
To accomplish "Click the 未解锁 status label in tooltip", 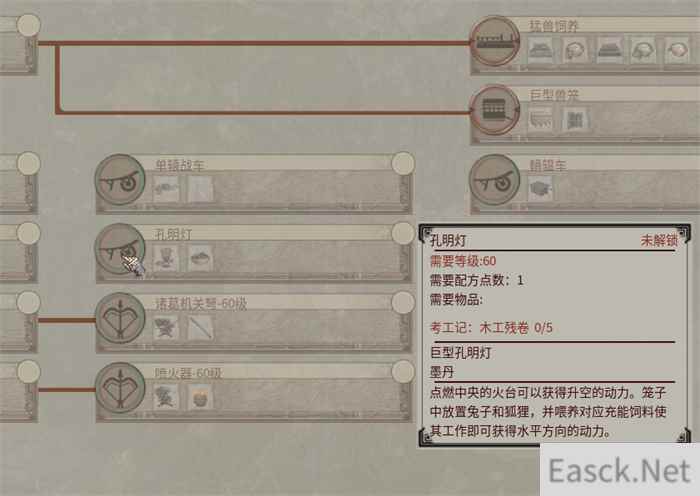I will click(x=659, y=241).
